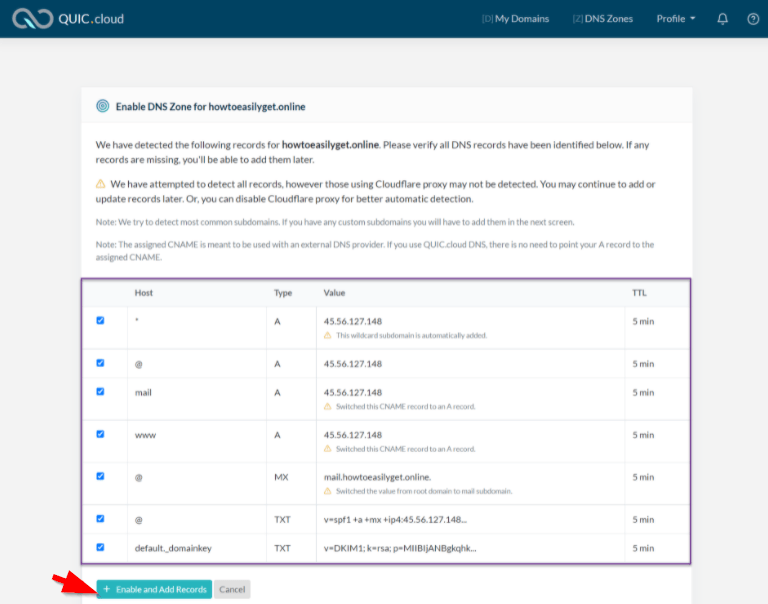
Task: Open DNS Zones page
Action: click(x=602, y=19)
